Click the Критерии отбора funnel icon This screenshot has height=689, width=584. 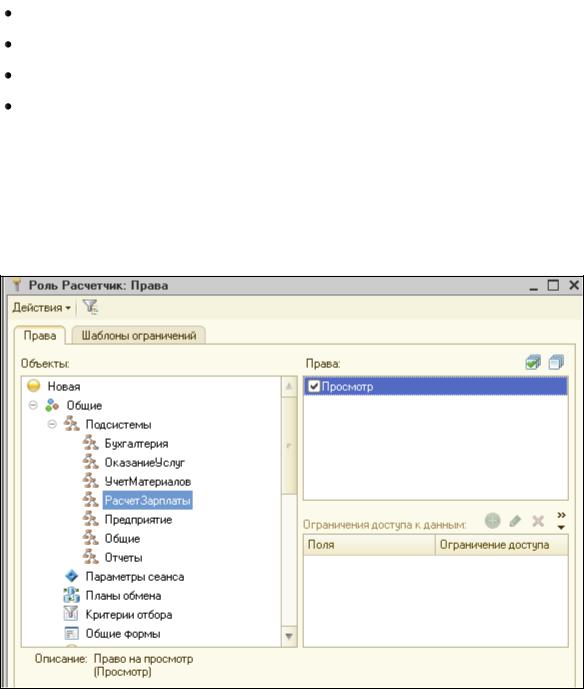(x=71, y=614)
